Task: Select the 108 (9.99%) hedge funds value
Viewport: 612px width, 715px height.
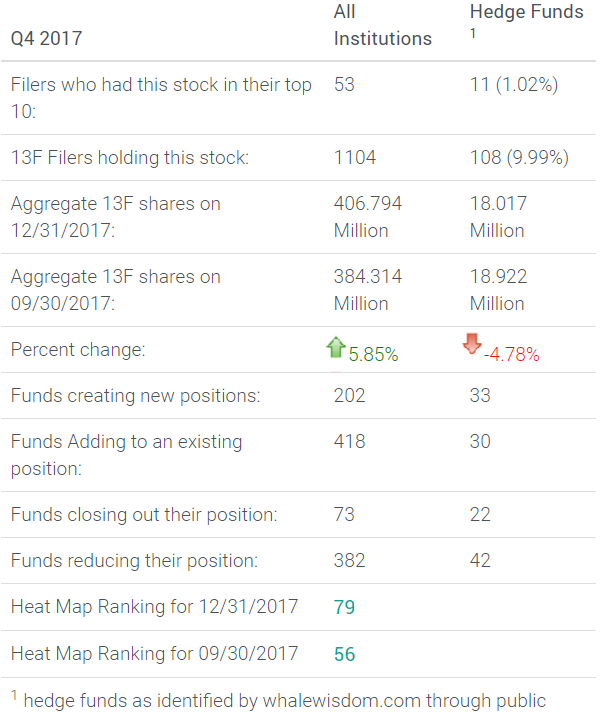Action: [519, 157]
